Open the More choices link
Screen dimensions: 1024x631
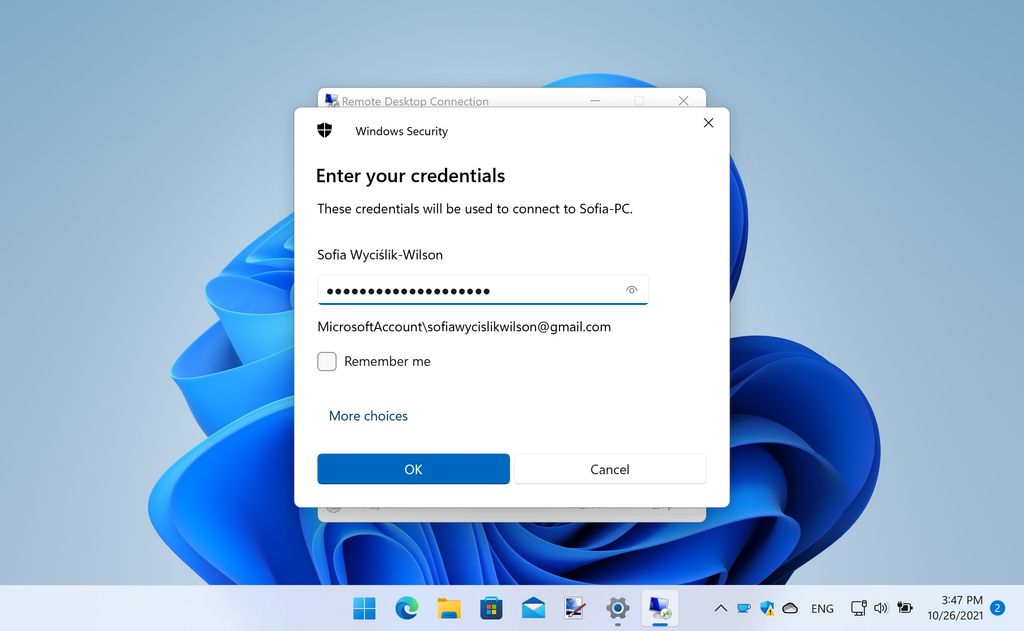368,415
